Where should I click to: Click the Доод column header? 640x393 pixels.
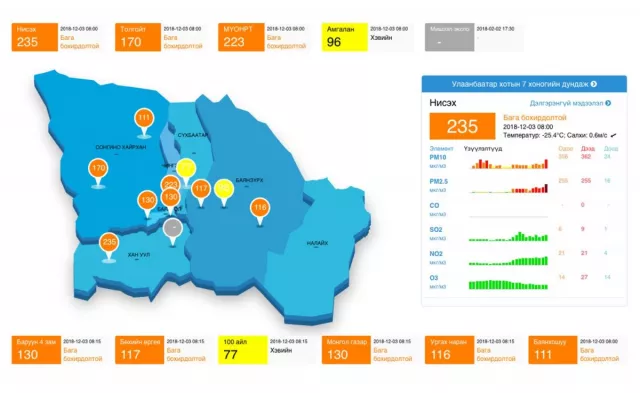[611, 149]
